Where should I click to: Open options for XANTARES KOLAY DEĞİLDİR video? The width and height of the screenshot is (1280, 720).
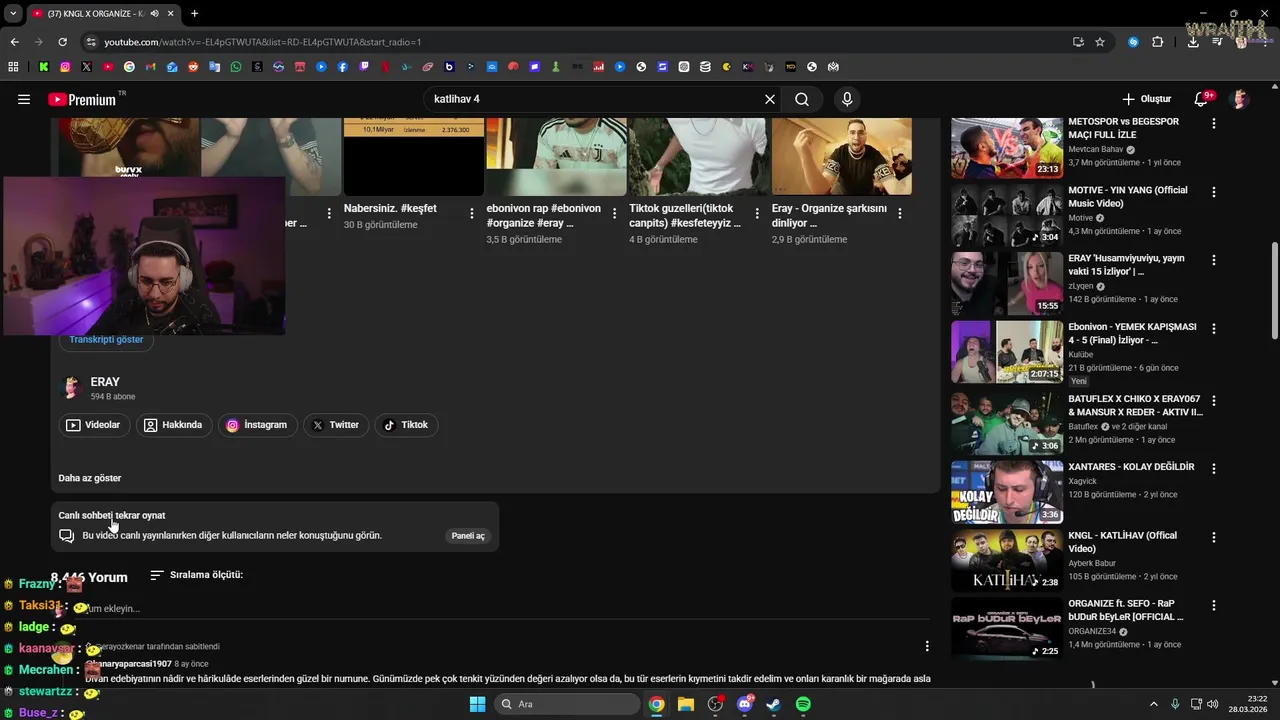click(1214, 468)
